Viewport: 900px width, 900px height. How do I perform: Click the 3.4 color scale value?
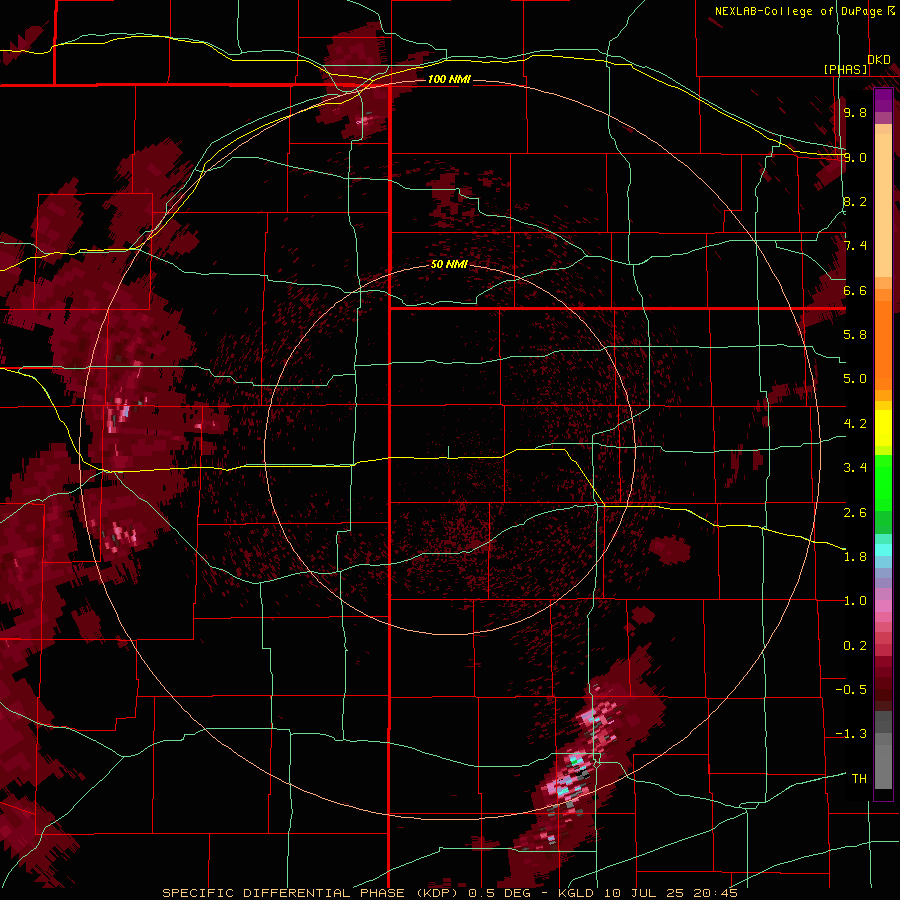pos(855,468)
